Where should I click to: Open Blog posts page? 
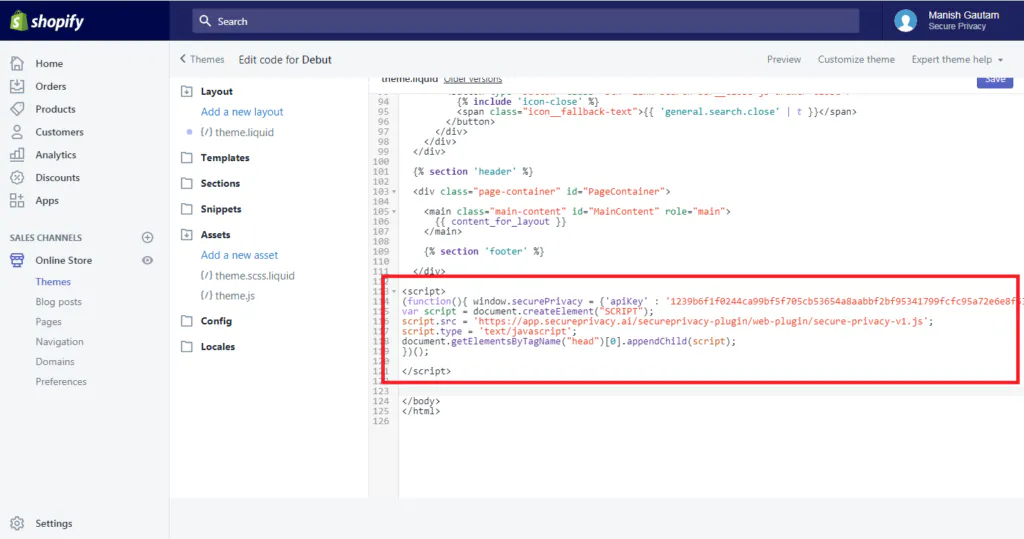[x=58, y=302]
